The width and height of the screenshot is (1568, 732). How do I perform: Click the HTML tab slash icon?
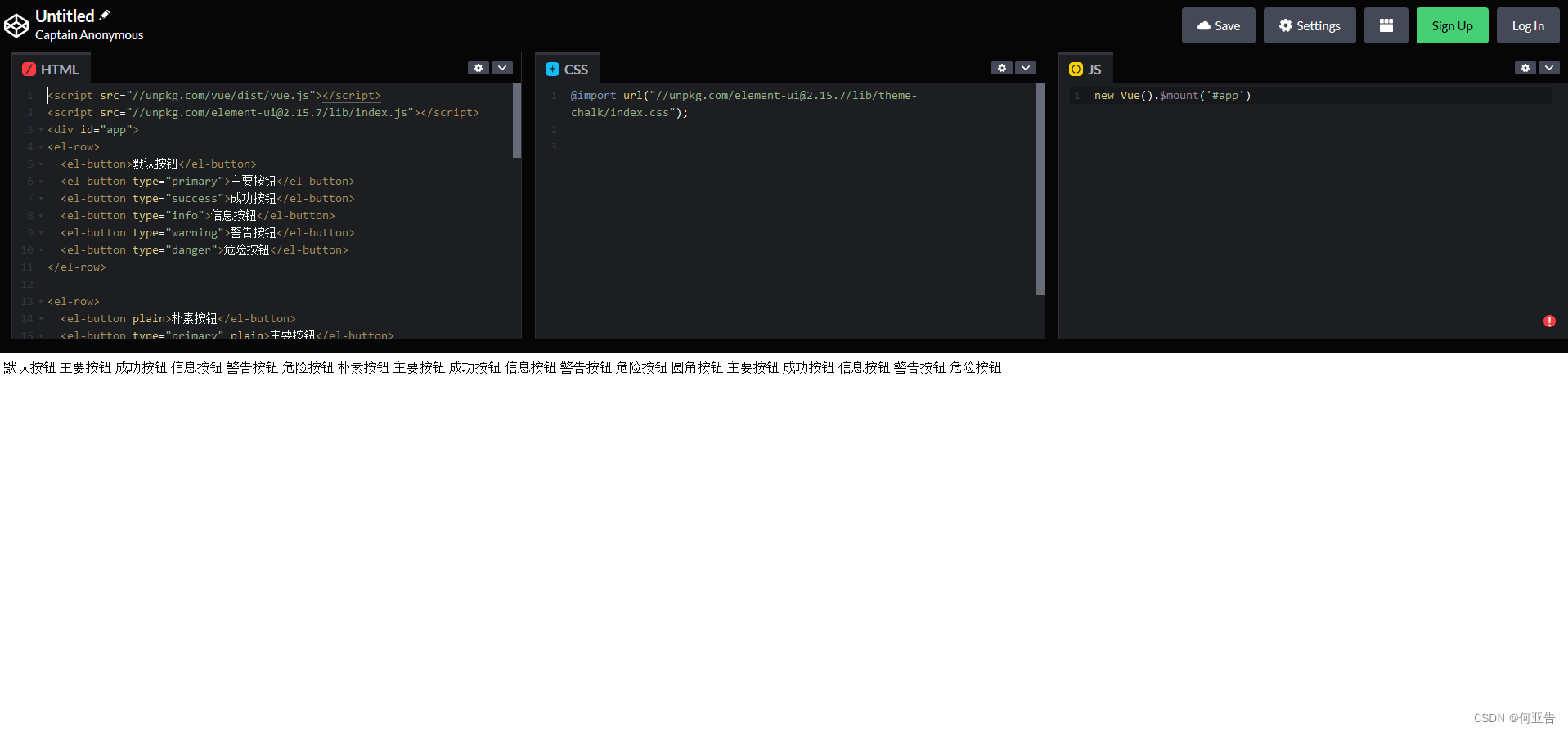[29, 70]
